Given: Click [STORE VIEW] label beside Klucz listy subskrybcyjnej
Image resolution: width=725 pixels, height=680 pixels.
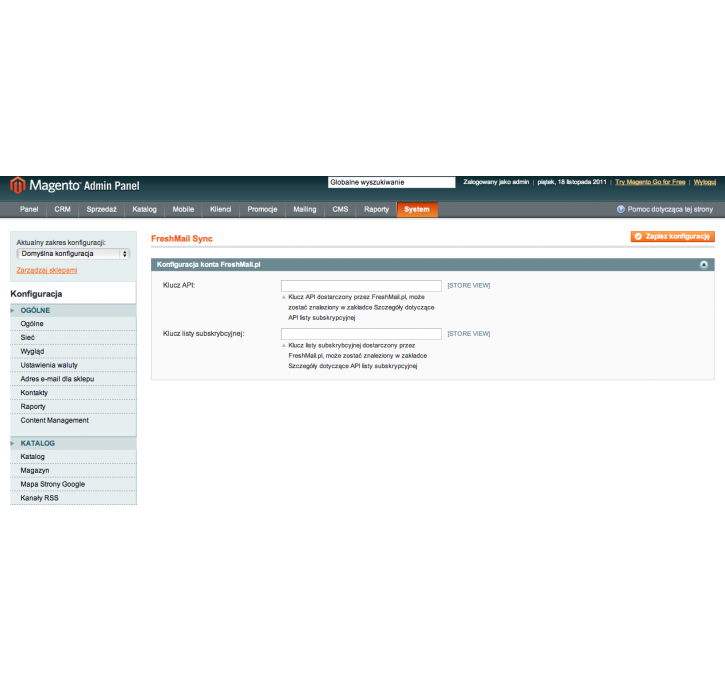Looking at the screenshot, I should [469, 334].
